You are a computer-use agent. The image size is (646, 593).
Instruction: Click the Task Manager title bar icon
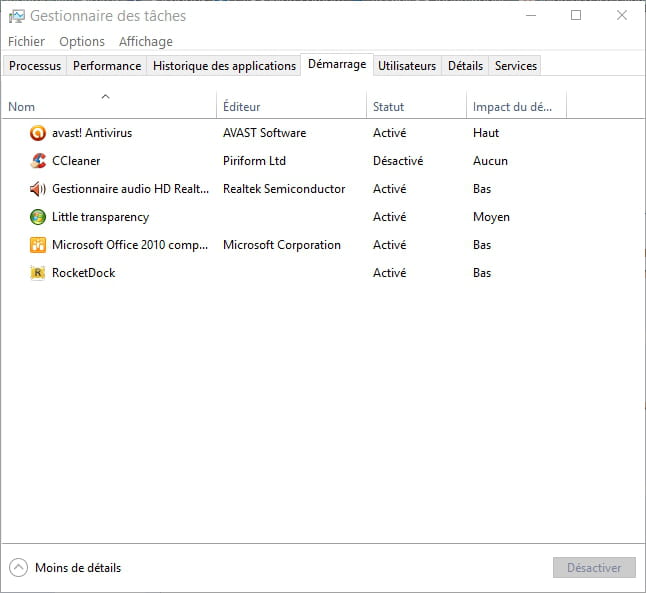point(17,16)
